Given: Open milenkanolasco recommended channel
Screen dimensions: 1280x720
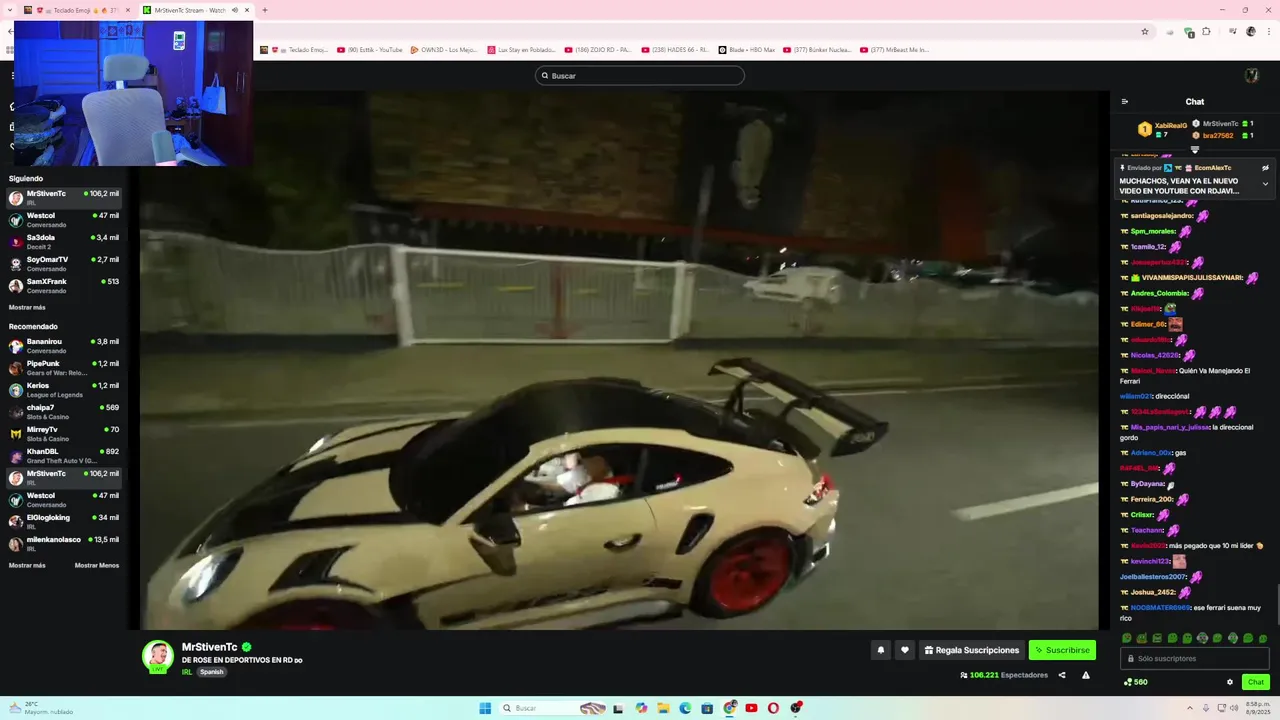Looking at the screenshot, I should (x=64, y=544).
